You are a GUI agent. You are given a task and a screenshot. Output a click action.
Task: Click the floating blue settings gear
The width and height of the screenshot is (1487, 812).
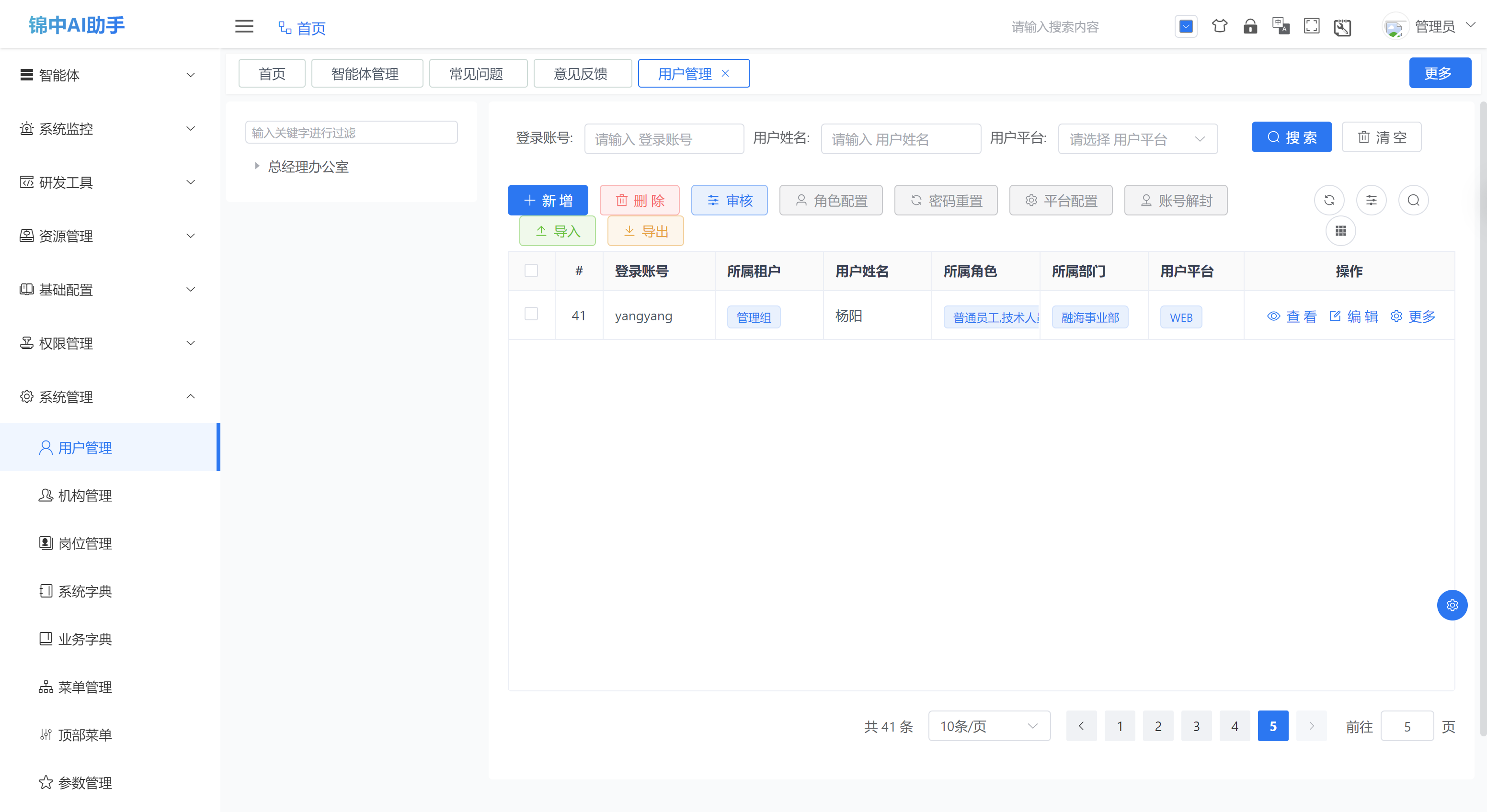[1452, 605]
